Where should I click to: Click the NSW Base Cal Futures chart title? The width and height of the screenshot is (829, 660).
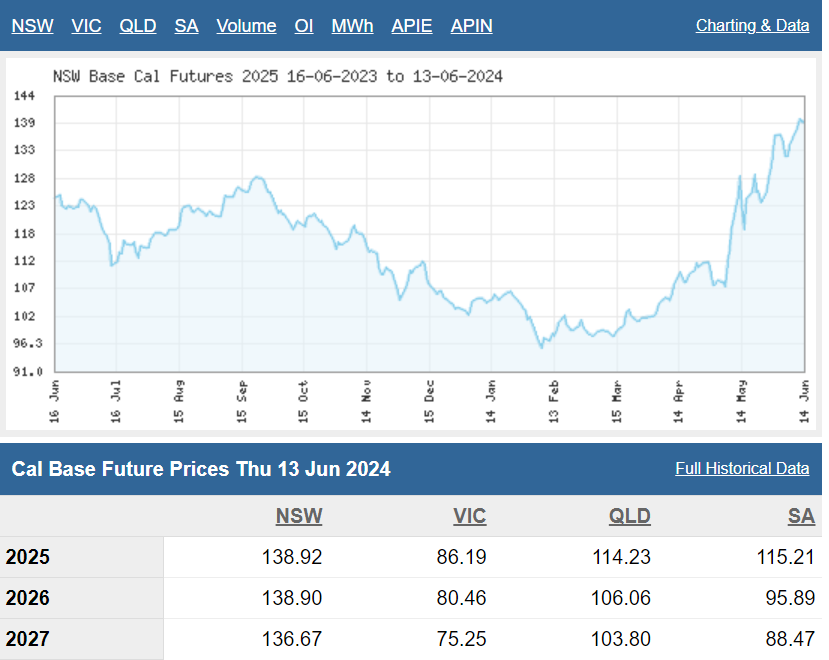277,76
